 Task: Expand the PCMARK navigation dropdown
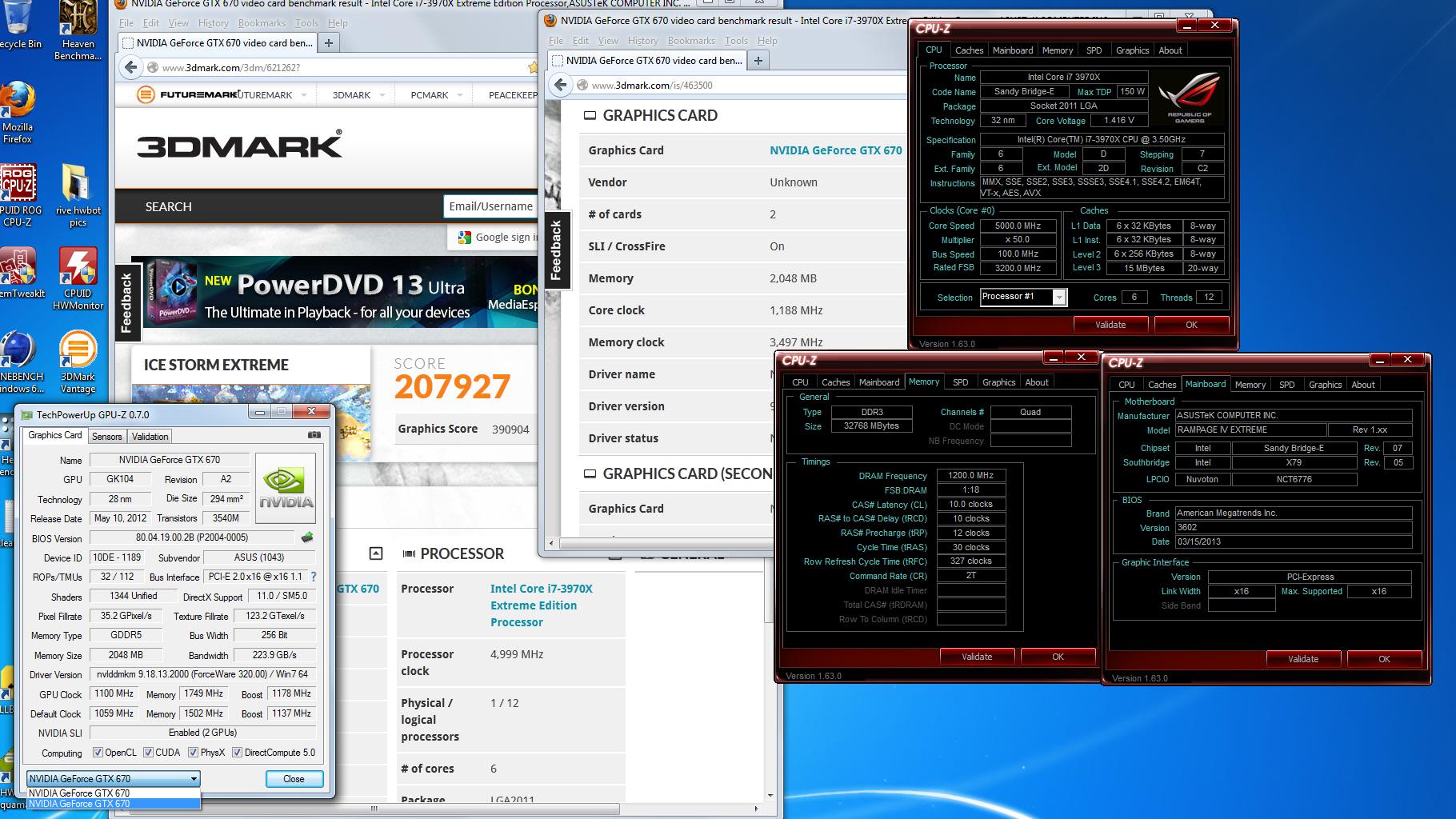460,95
